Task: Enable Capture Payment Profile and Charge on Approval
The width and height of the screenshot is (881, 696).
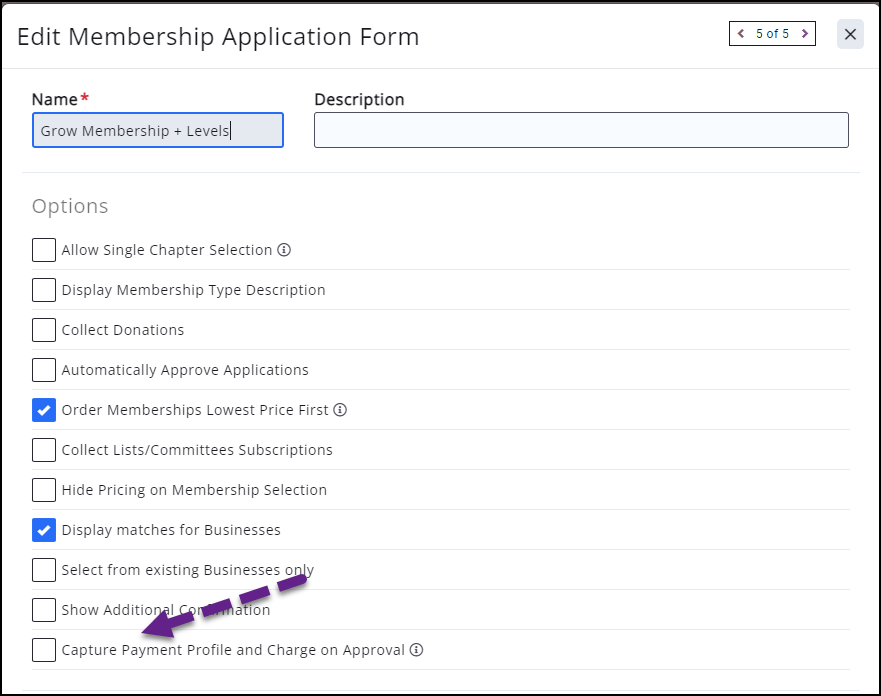Action: (x=44, y=650)
